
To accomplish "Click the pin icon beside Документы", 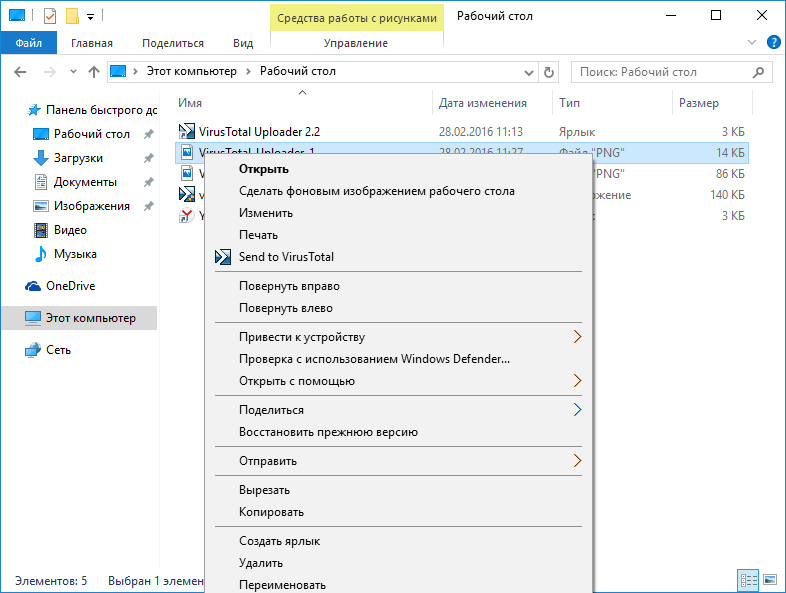I will tap(148, 182).
